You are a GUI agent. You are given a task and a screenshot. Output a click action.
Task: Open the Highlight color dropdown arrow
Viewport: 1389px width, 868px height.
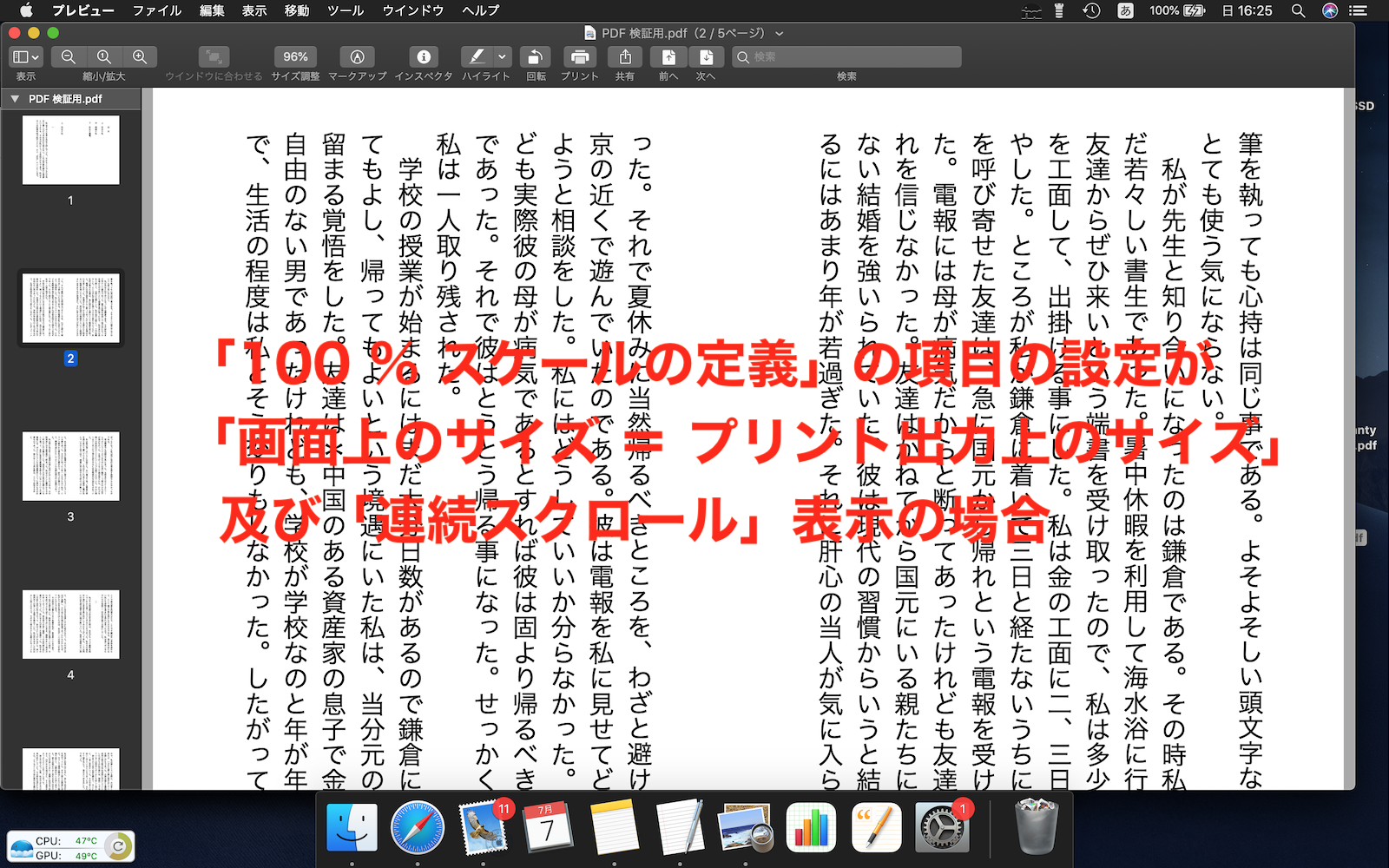[502, 57]
